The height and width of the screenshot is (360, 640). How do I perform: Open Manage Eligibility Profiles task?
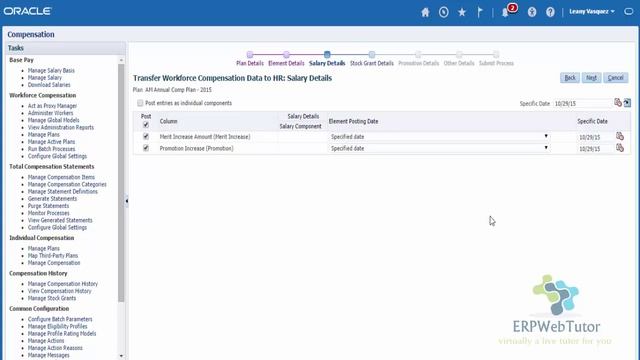click(58, 327)
